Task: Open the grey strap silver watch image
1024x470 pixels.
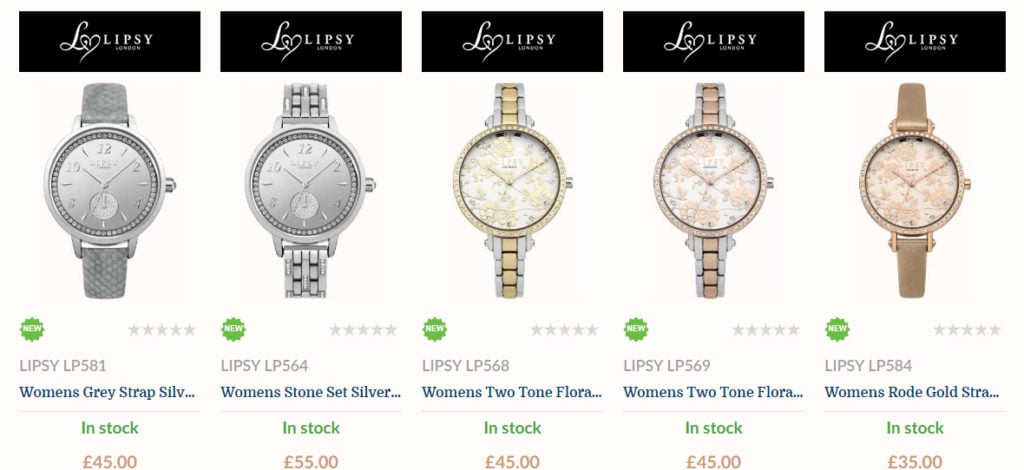Action: pyautogui.click(x=110, y=191)
